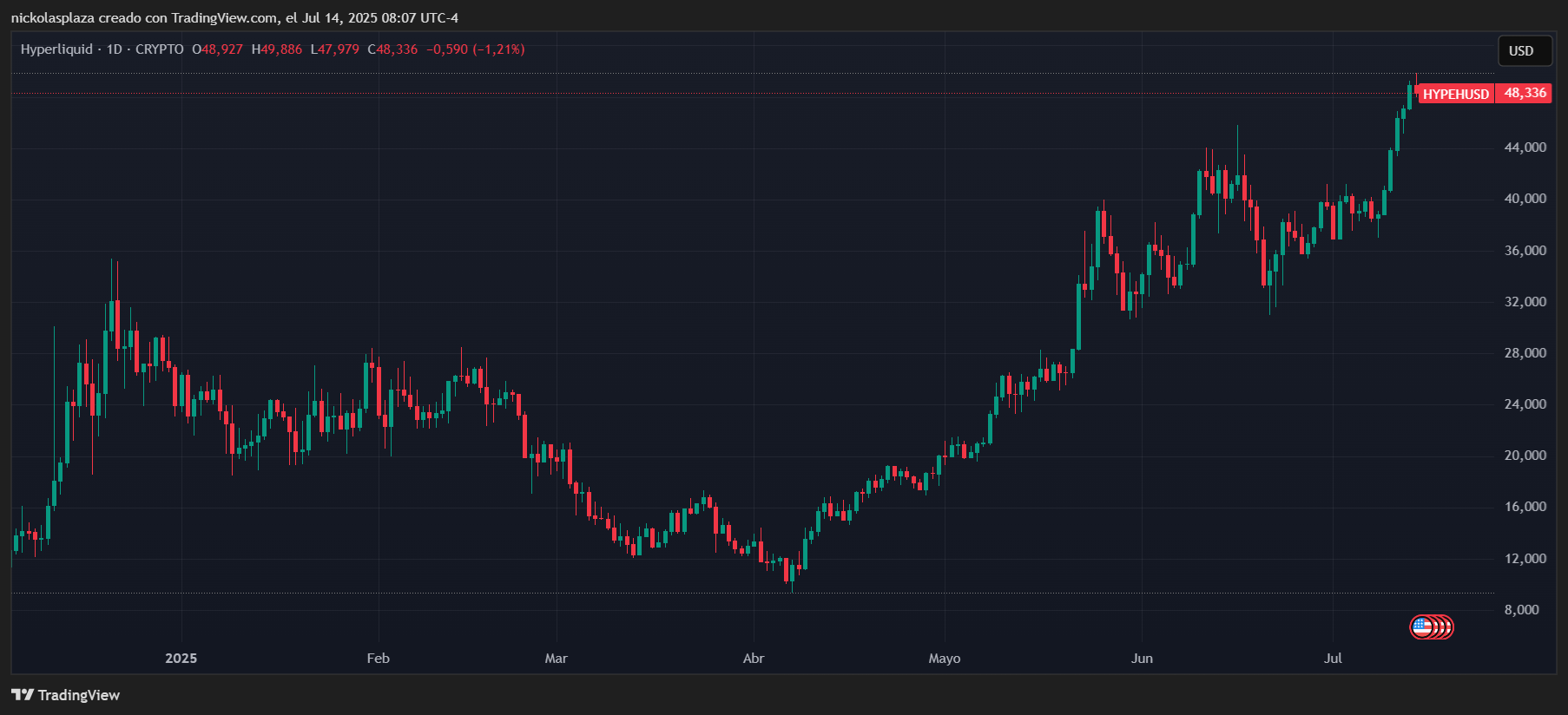Click the TradingView logo at bottom left
1568x715 pixels.
[x=65, y=695]
